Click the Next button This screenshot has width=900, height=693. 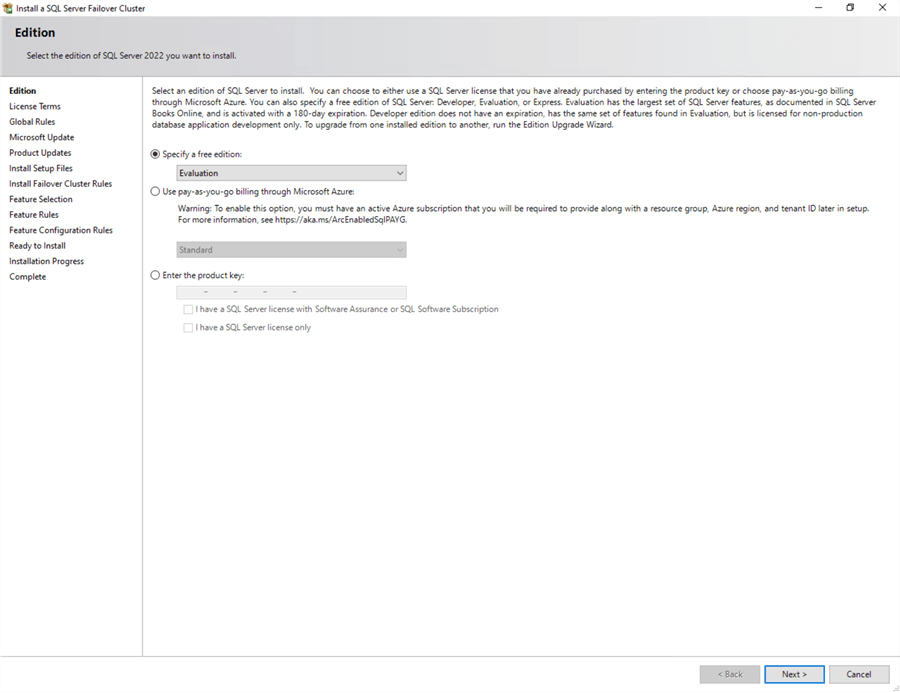pyautogui.click(x=794, y=674)
